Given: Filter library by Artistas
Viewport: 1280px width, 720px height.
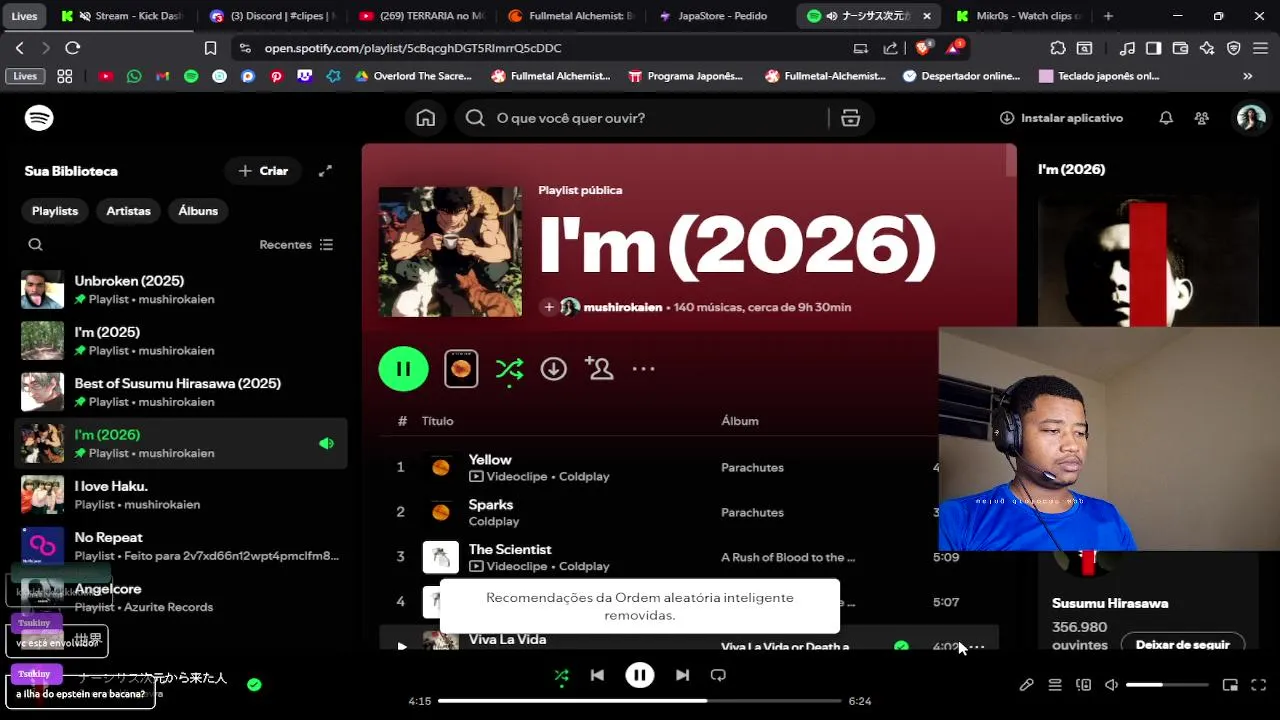Looking at the screenshot, I should [129, 211].
